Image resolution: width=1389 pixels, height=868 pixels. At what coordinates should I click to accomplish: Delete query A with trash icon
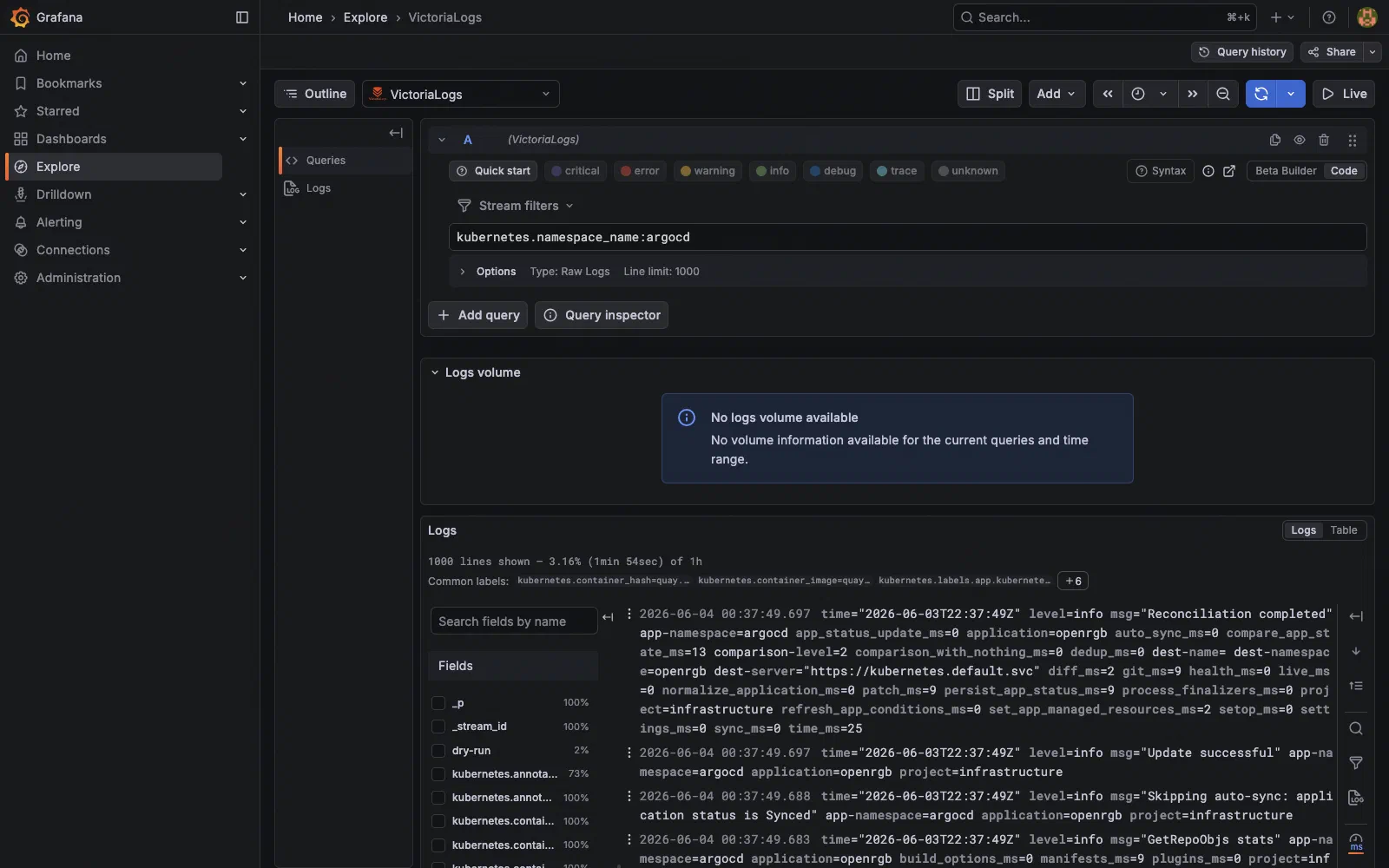click(x=1324, y=140)
